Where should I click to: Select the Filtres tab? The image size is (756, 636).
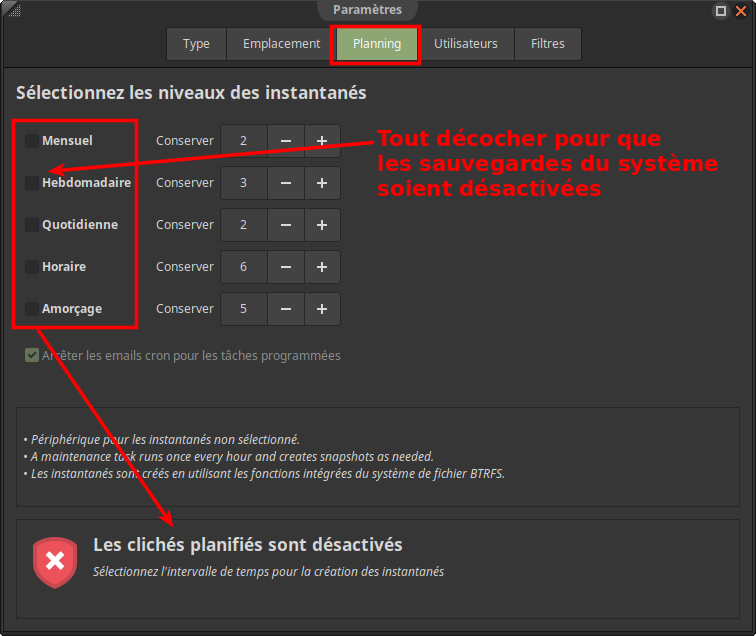pyautogui.click(x=547, y=44)
